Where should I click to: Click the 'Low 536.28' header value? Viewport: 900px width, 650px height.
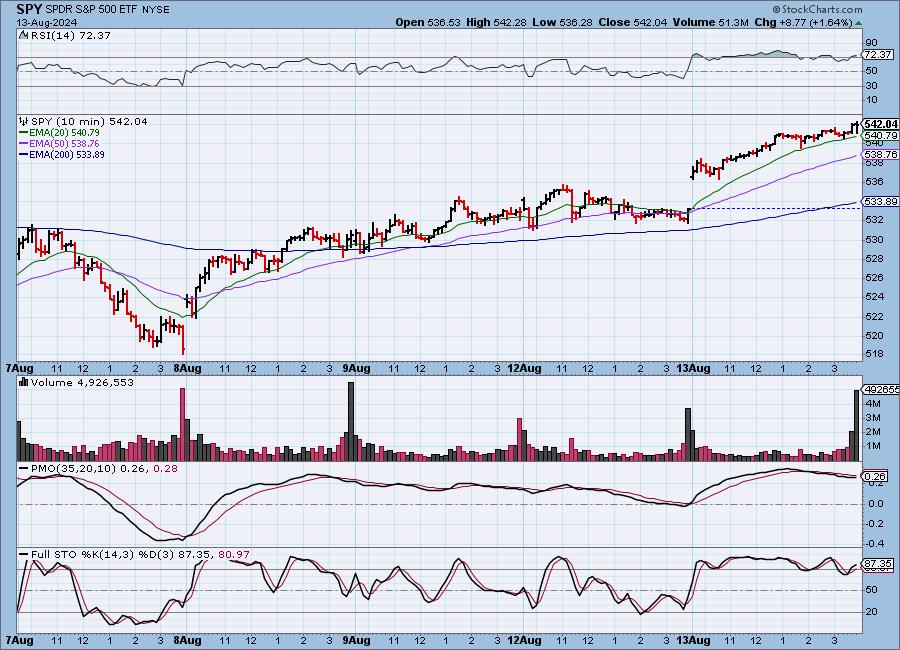pyautogui.click(x=562, y=22)
